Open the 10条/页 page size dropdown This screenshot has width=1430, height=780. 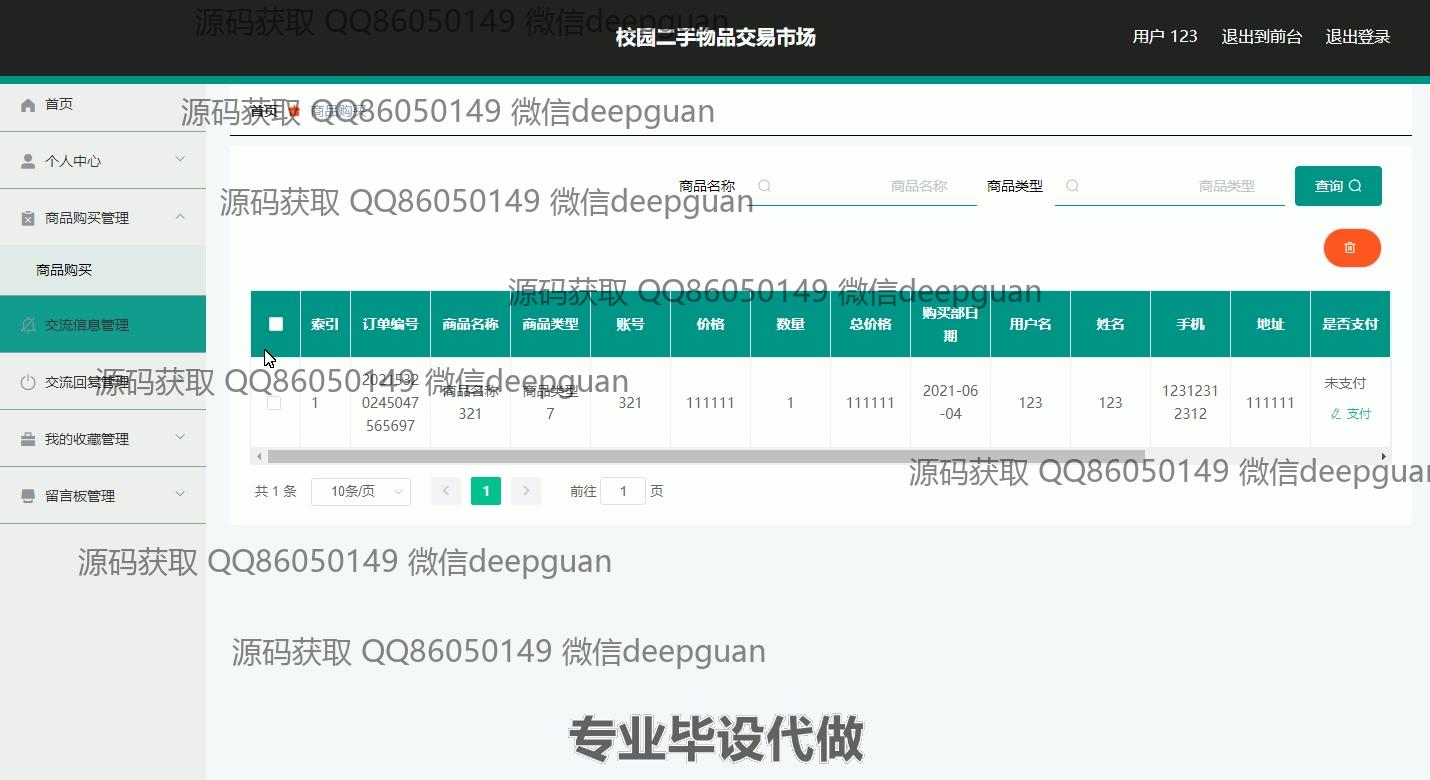coord(361,491)
